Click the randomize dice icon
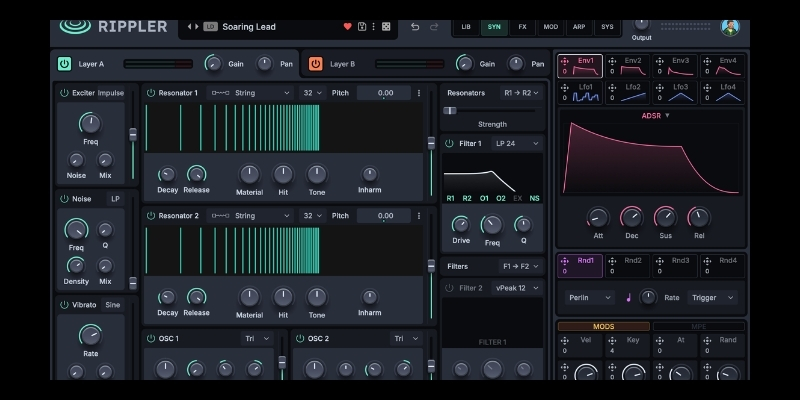 (386, 27)
